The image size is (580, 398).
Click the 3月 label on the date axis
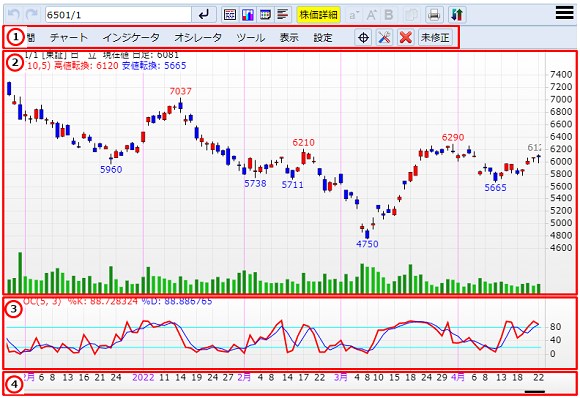tap(341, 377)
